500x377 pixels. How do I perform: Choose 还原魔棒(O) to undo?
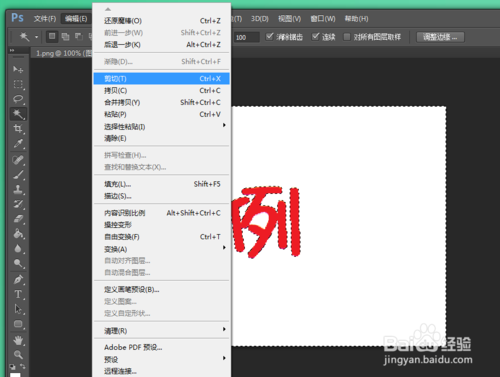click(162, 21)
